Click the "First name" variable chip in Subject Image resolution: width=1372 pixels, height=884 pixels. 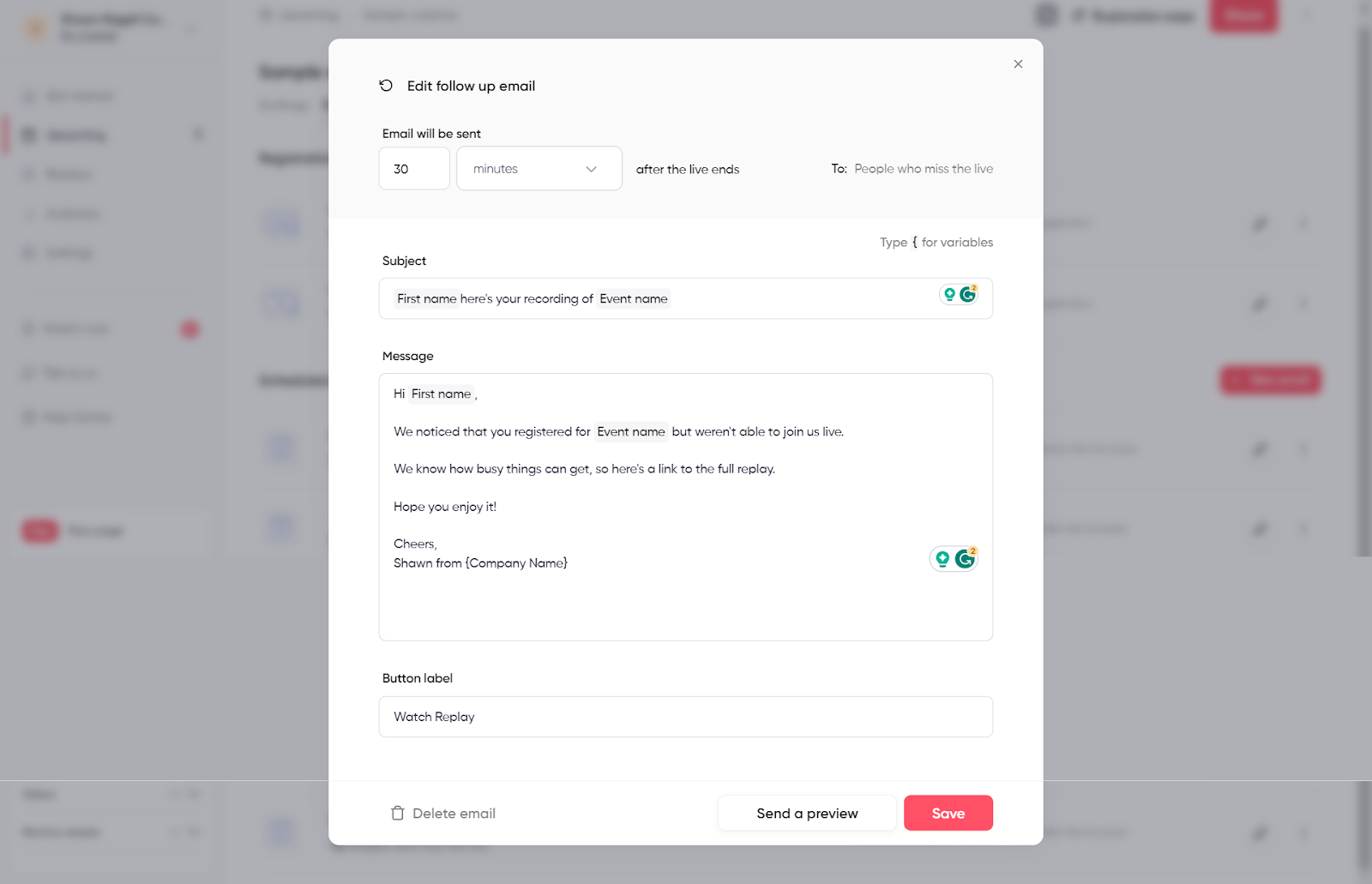coord(425,298)
